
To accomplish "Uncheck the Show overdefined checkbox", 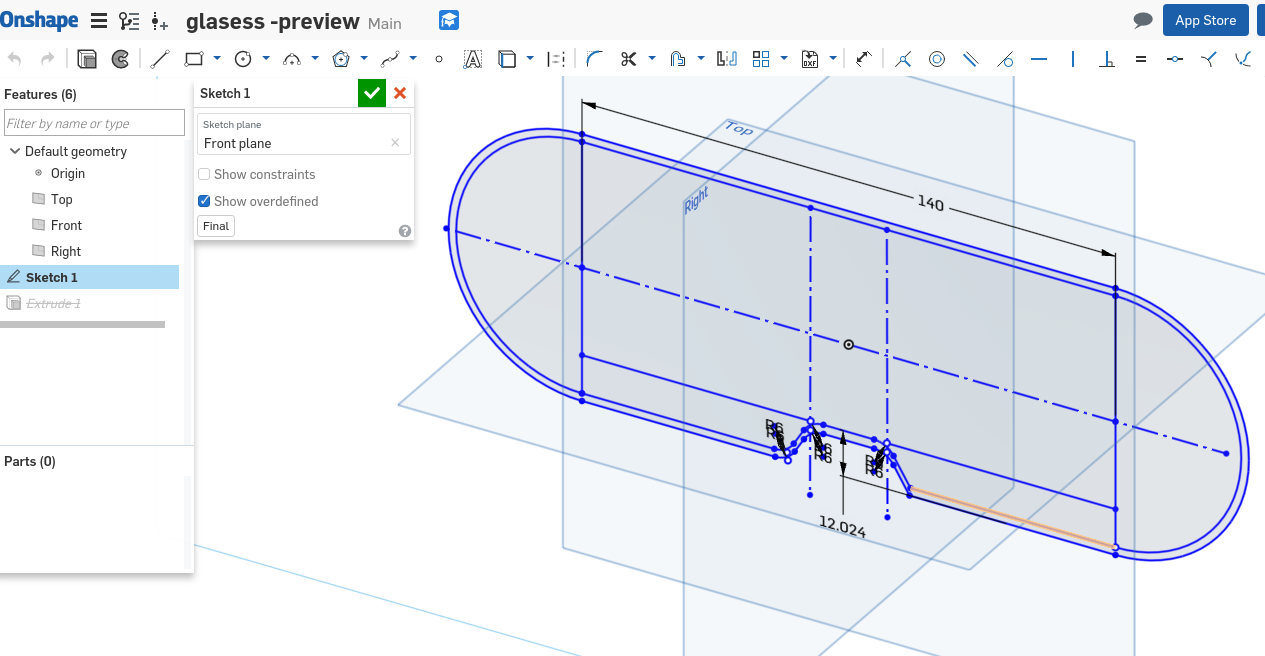I will tap(204, 201).
